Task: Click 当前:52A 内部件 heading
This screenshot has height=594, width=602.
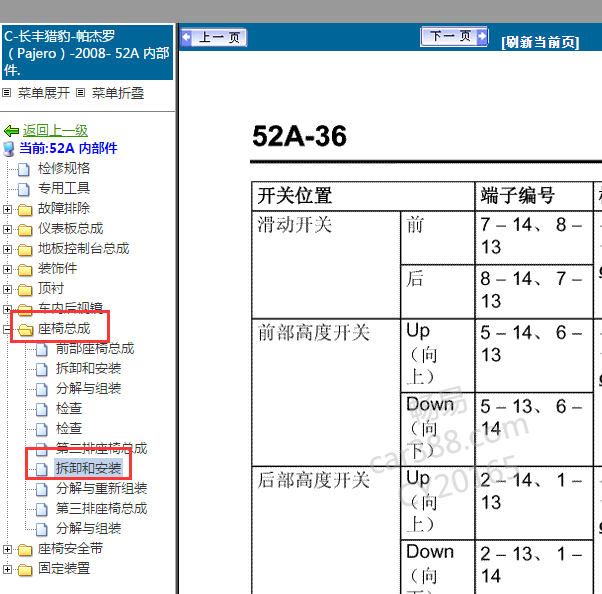Action: point(68,148)
